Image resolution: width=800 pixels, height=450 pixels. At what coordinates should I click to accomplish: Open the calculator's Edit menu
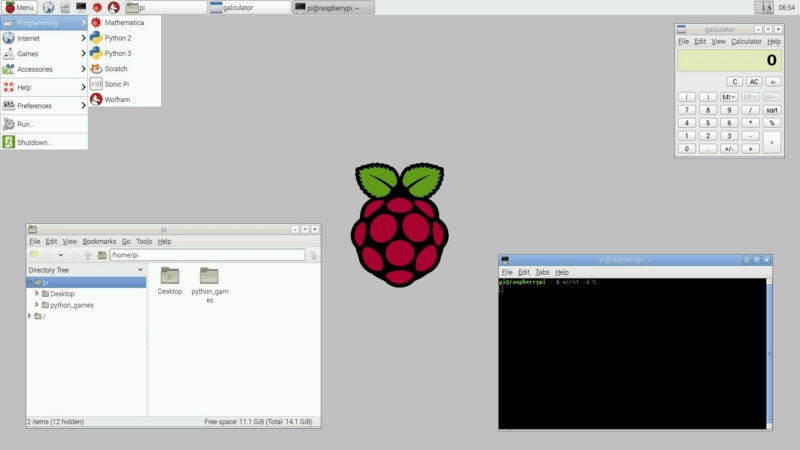700,41
